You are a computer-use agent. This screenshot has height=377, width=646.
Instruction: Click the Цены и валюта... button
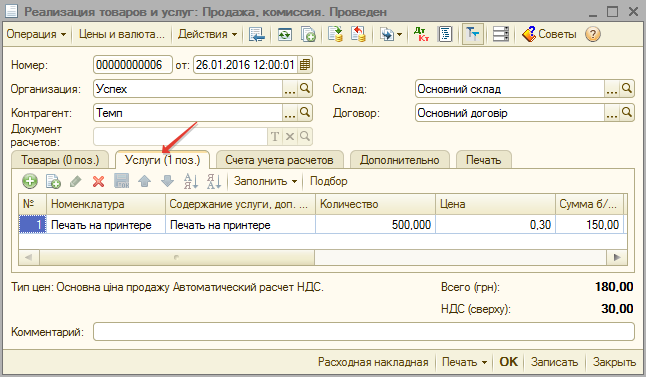122,34
